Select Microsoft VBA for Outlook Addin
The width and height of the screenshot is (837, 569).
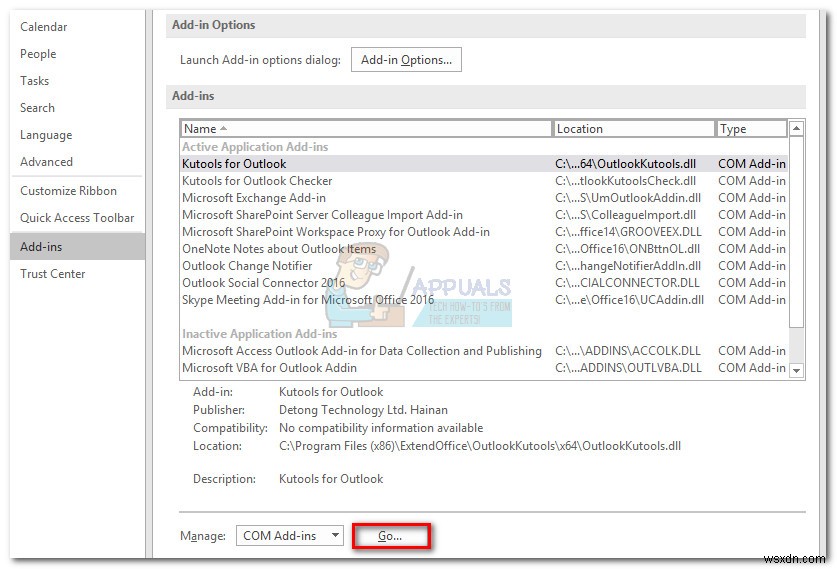(484, 368)
